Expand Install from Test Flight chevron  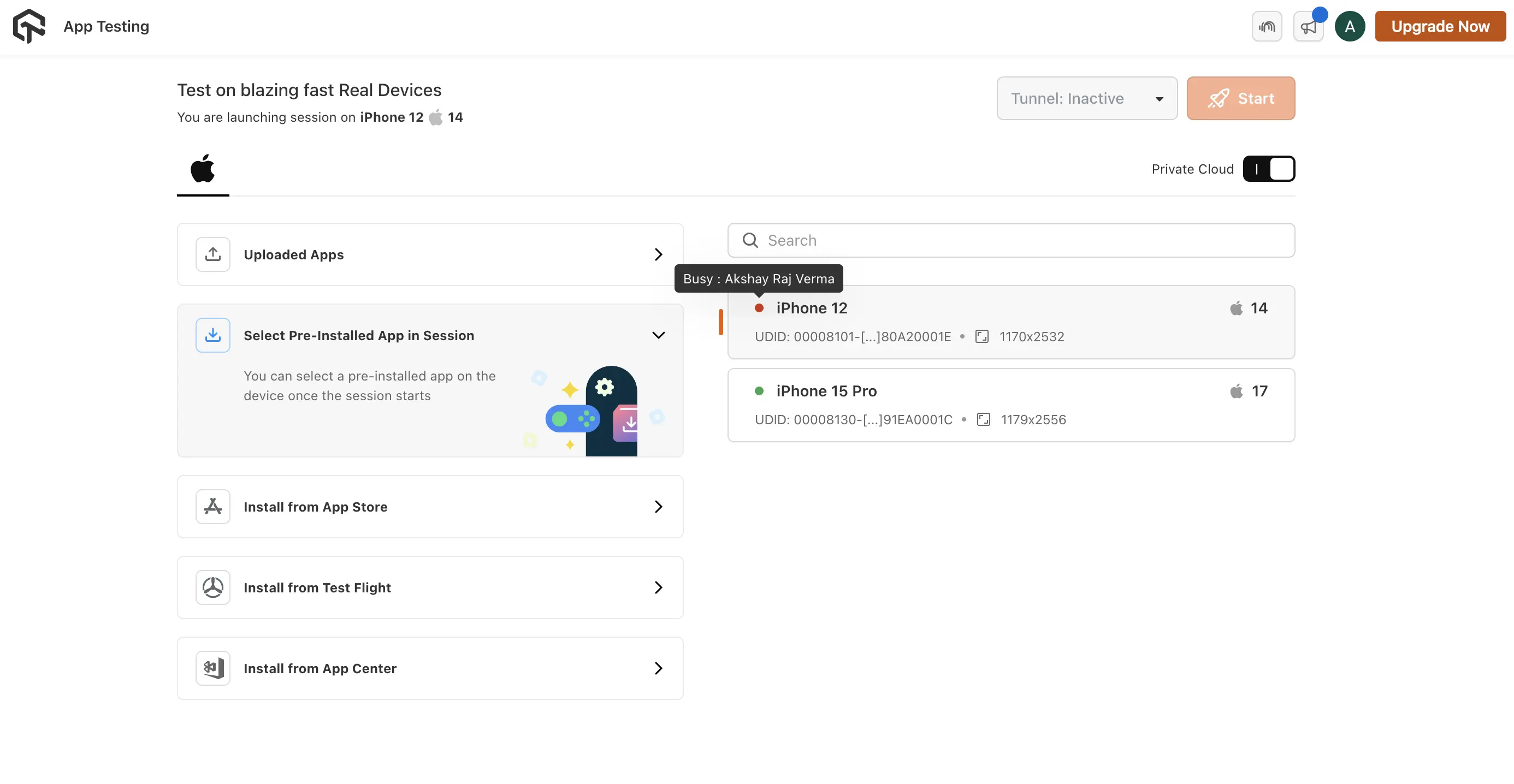coord(658,587)
